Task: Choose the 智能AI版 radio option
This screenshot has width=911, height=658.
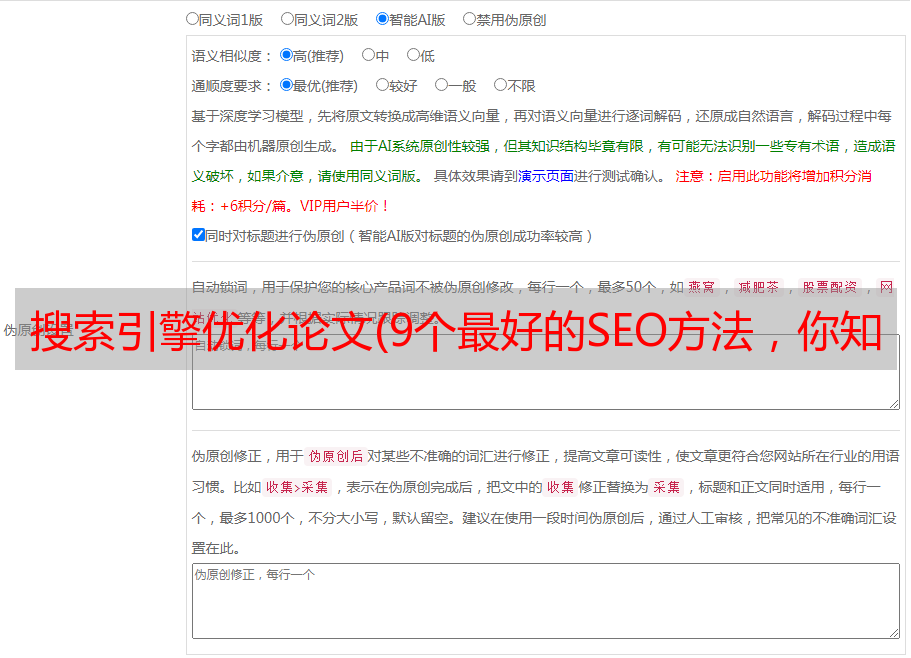Action: pyautogui.click(x=382, y=19)
